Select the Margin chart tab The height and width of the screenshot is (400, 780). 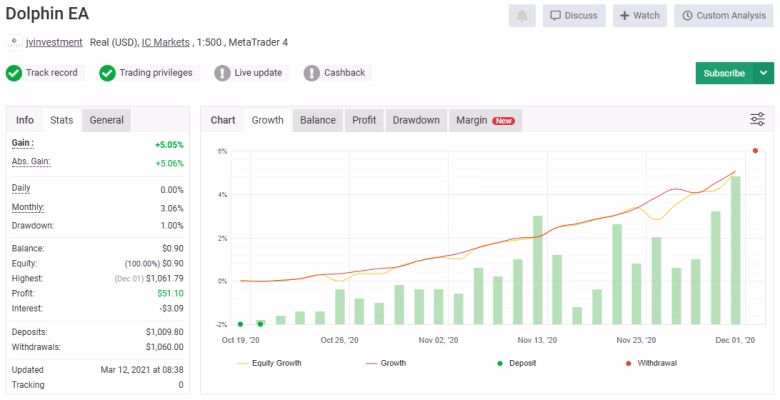[x=485, y=120]
